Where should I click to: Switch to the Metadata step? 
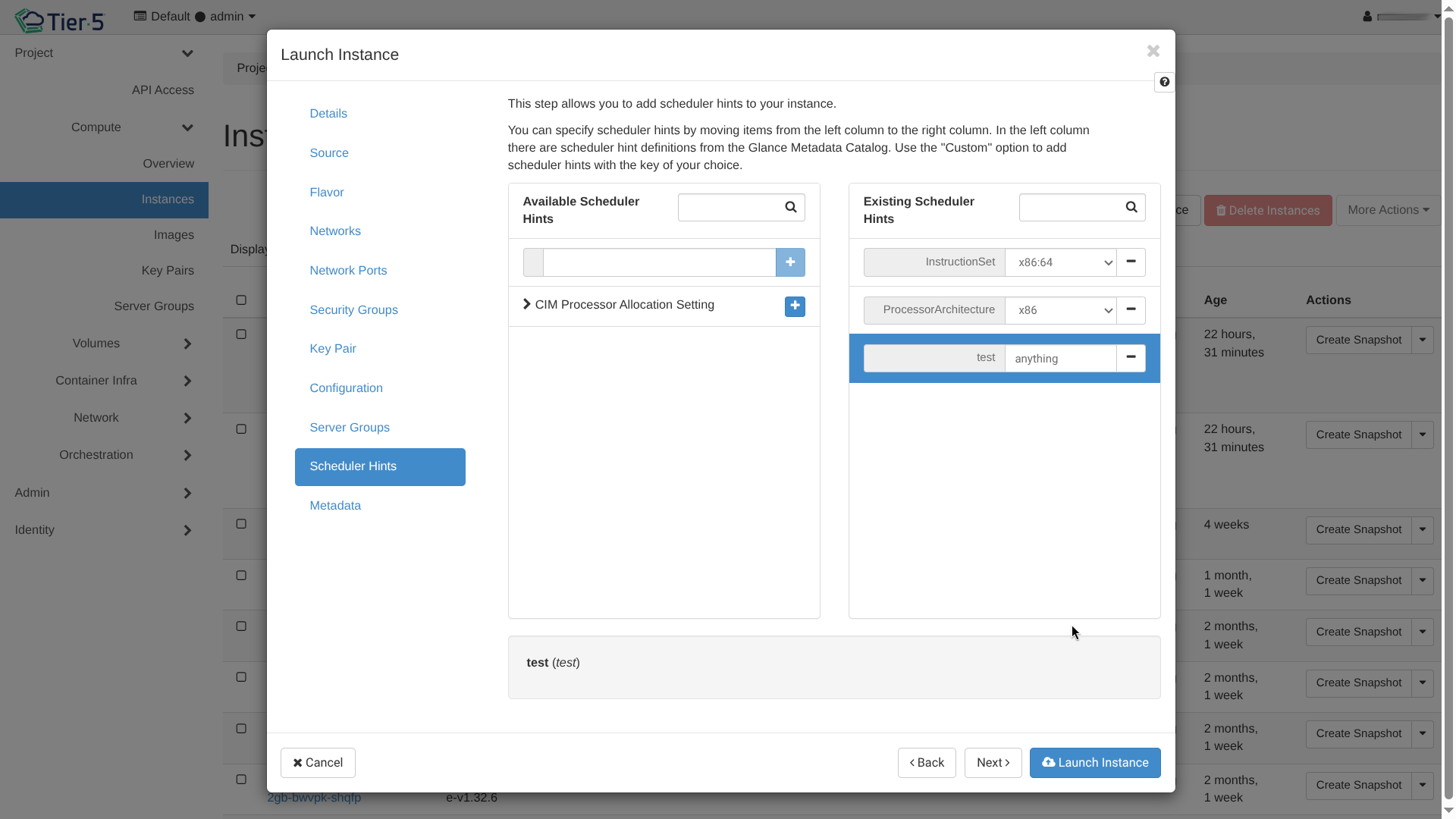pyautogui.click(x=334, y=506)
